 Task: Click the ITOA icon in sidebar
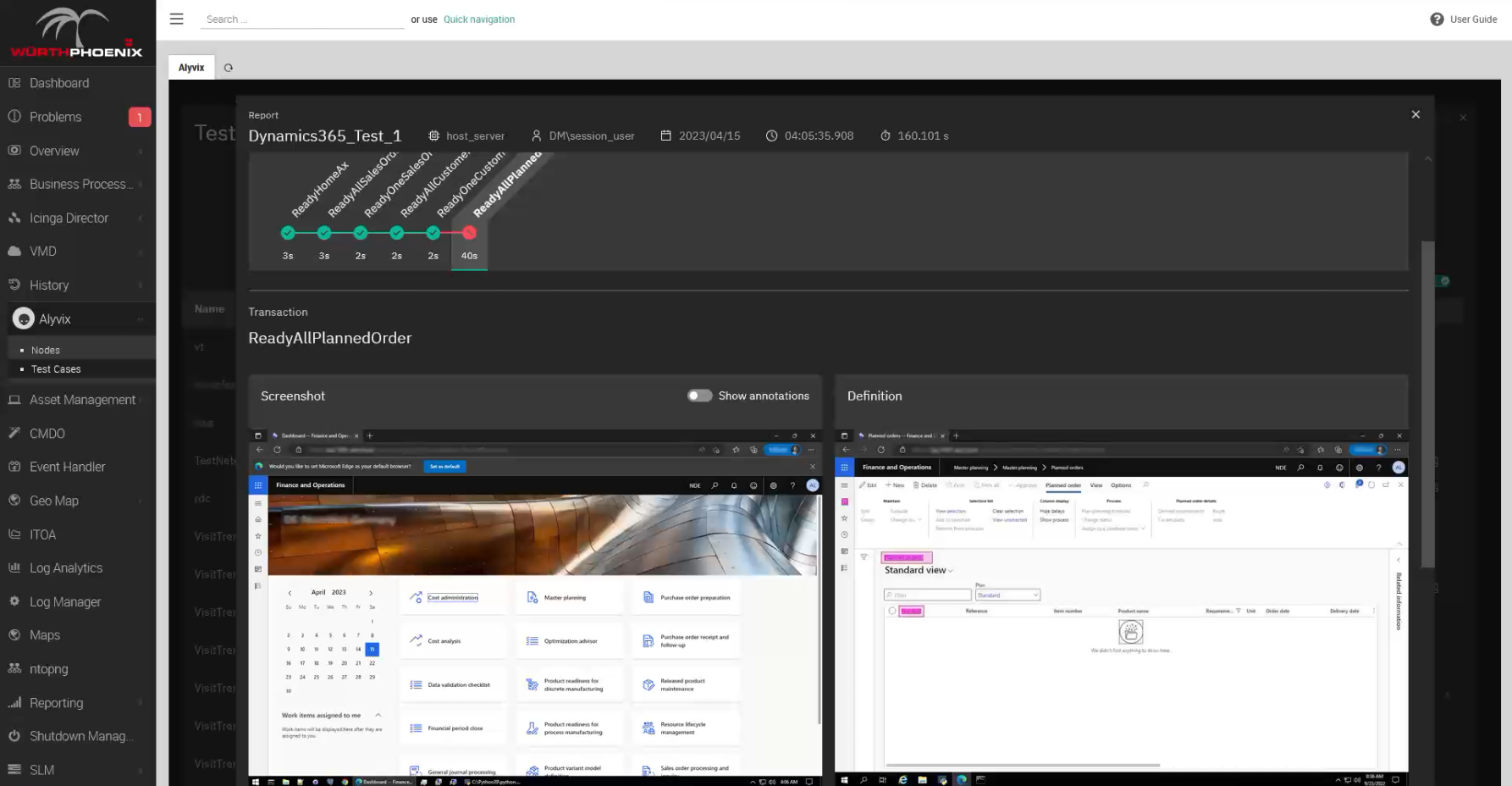pos(14,534)
